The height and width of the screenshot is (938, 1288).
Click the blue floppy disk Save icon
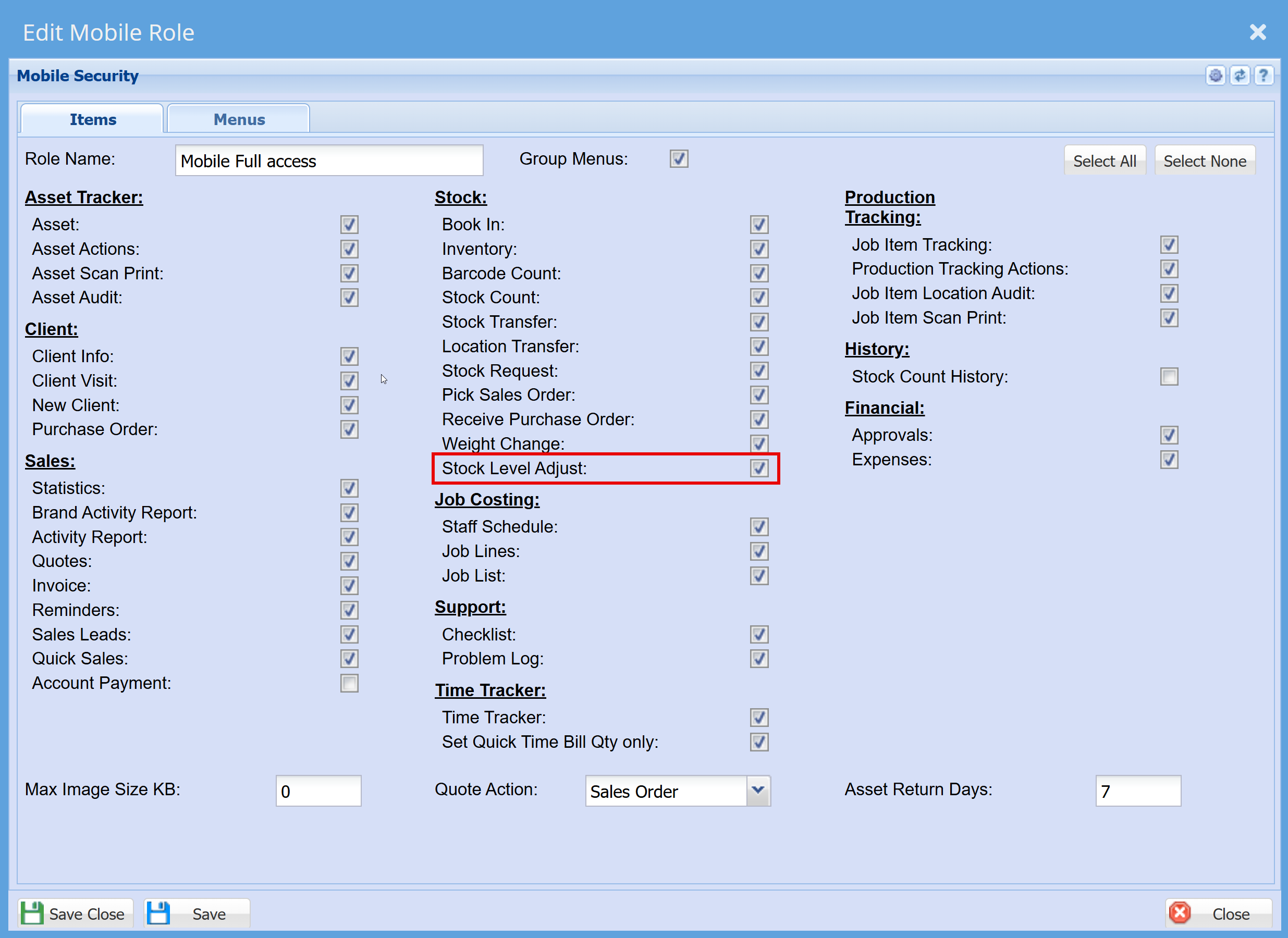coord(158,913)
